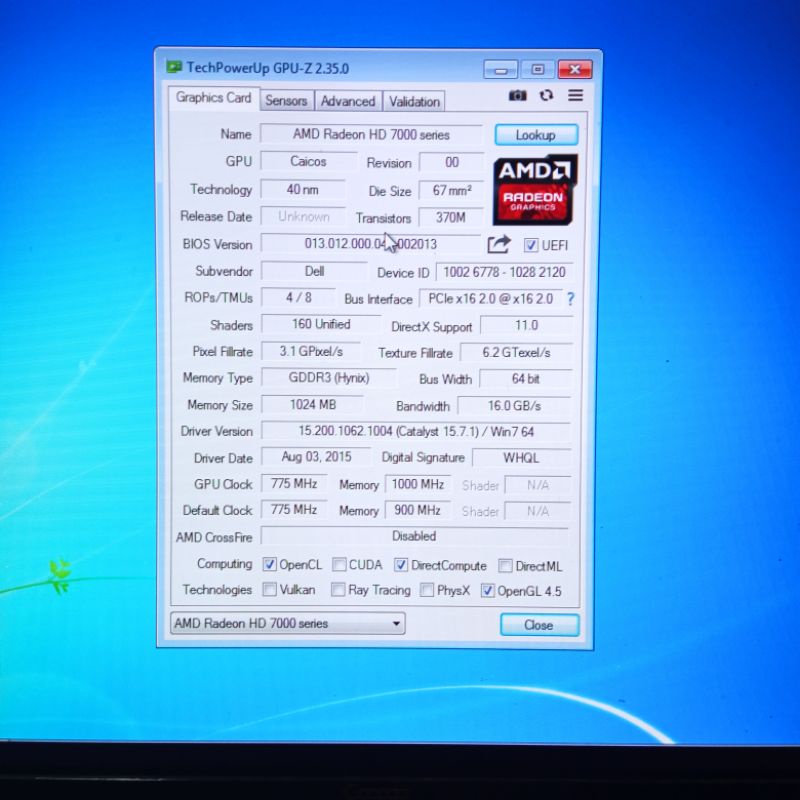The image size is (800, 800).
Task: Switch to the Advanced tab
Action: pos(347,101)
